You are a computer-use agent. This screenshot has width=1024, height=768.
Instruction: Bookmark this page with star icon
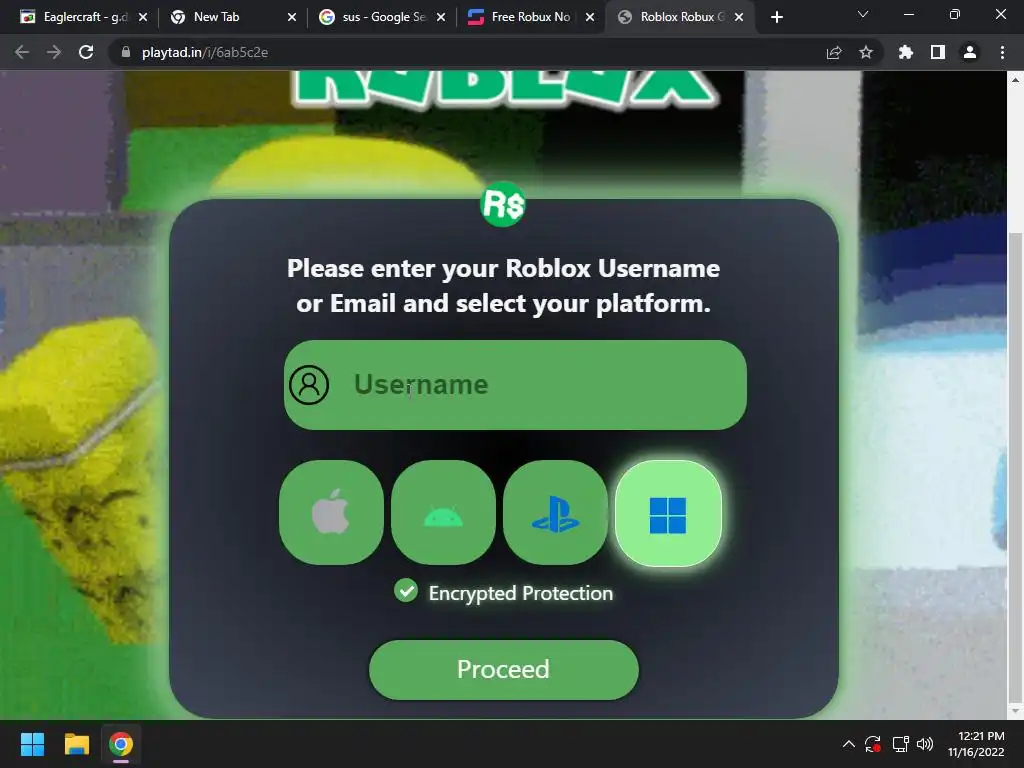(x=866, y=52)
